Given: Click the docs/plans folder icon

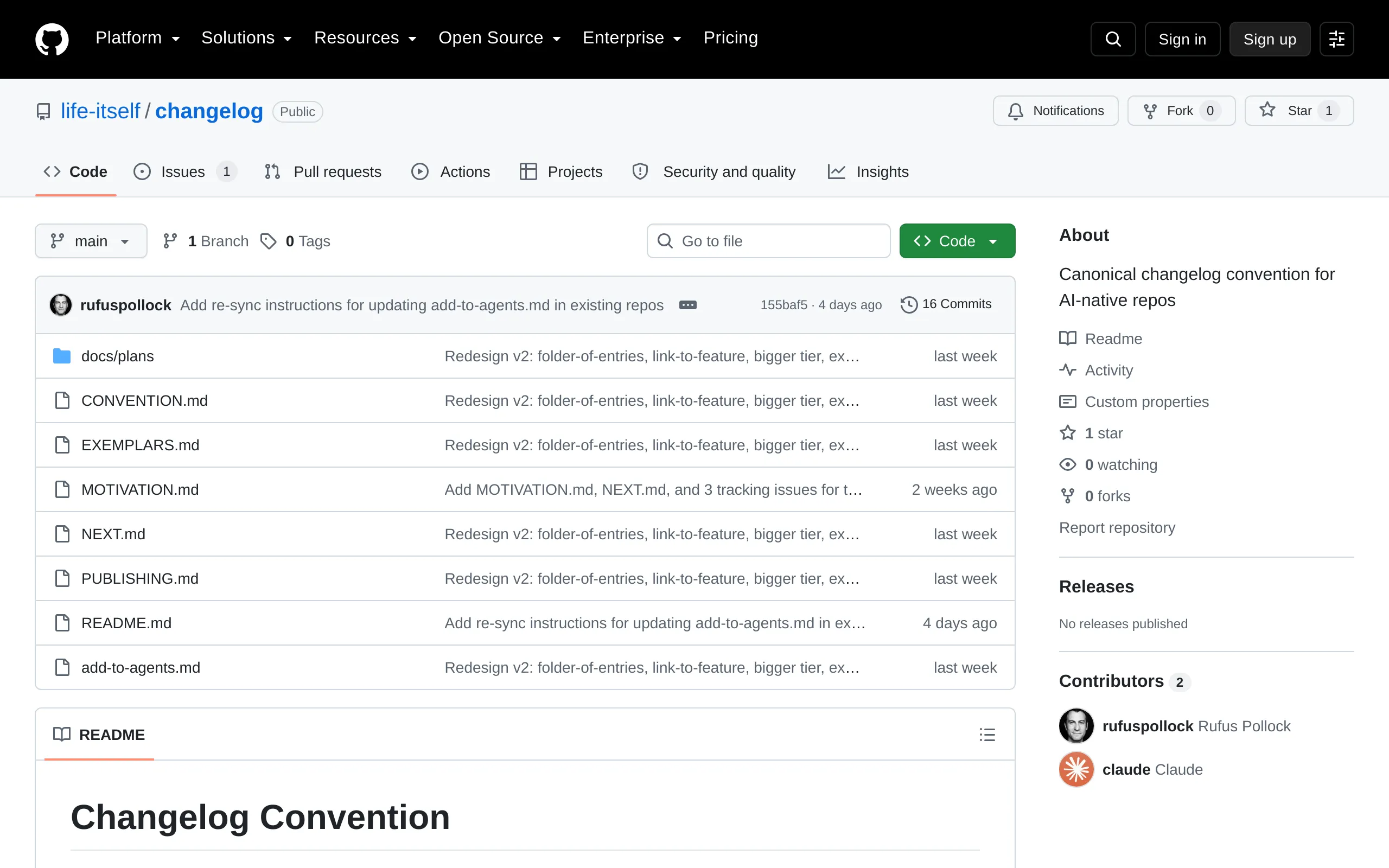Looking at the screenshot, I should click(x=61, y=356).
